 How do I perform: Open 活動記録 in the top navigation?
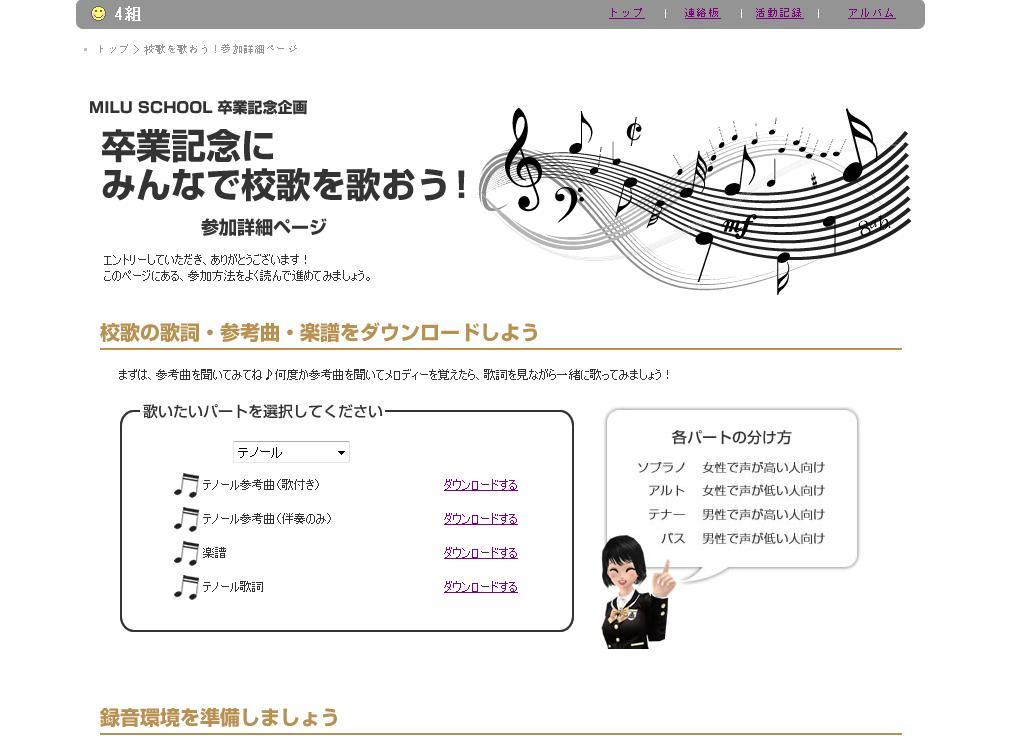[x=779, y=13]
